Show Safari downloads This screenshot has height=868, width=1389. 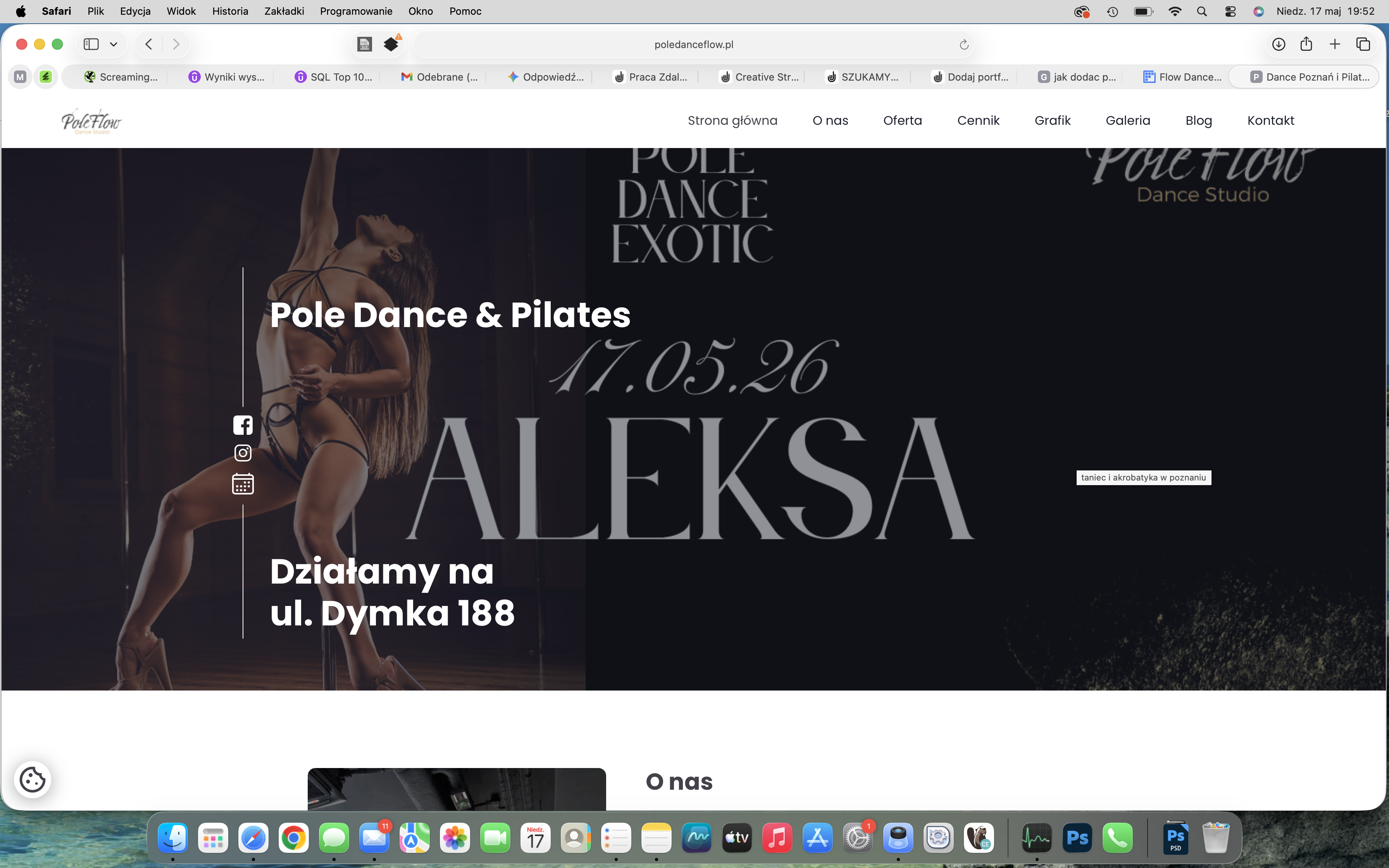pos(1278,44)
